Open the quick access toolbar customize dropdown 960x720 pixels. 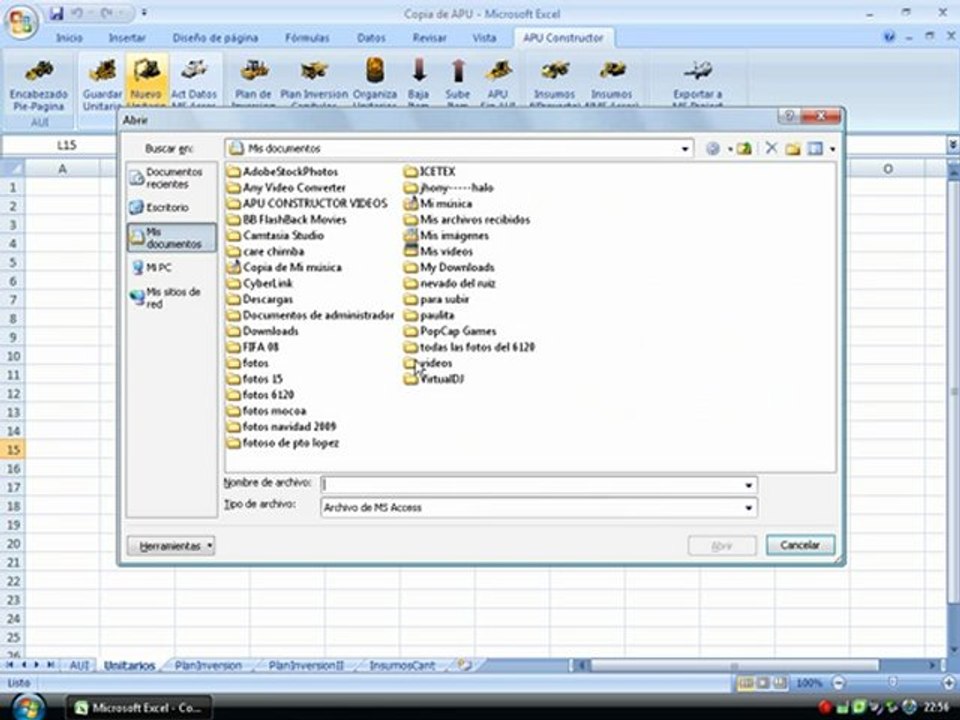144,13
